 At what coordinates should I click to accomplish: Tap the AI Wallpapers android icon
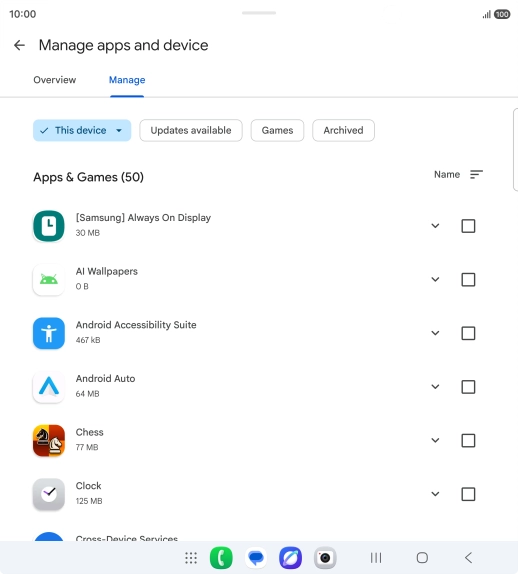[x=49, y=280]
